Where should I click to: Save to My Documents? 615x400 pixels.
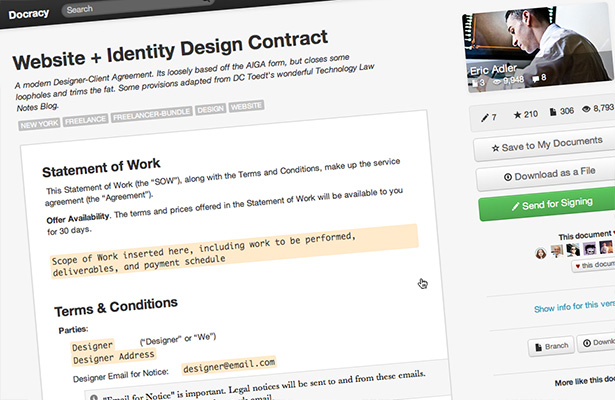coord(546,145)
